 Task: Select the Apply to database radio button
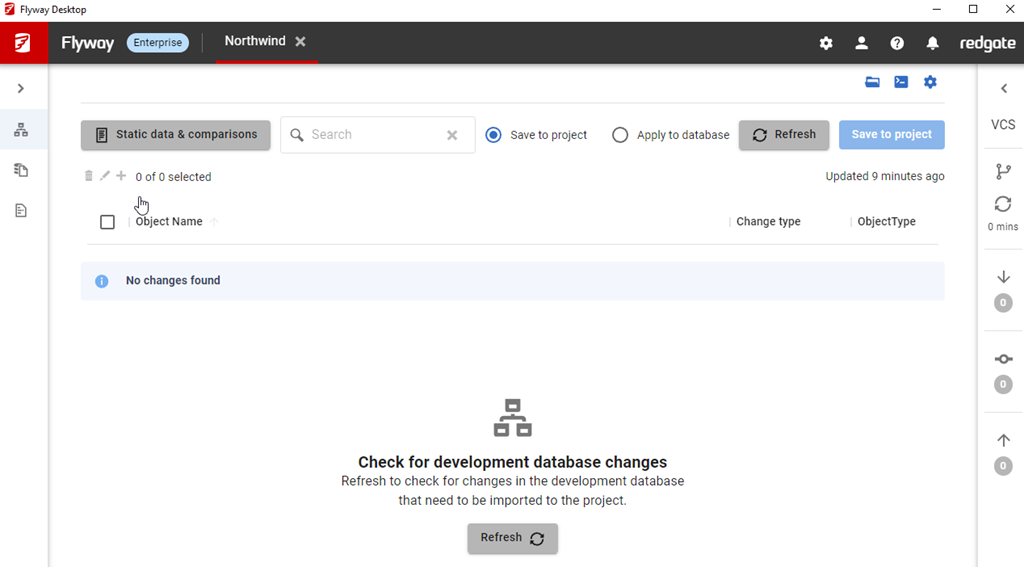point(620,135)
